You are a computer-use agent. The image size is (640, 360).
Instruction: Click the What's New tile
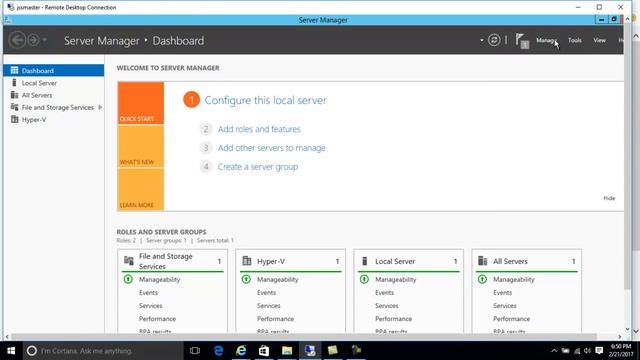pos(141,146)
